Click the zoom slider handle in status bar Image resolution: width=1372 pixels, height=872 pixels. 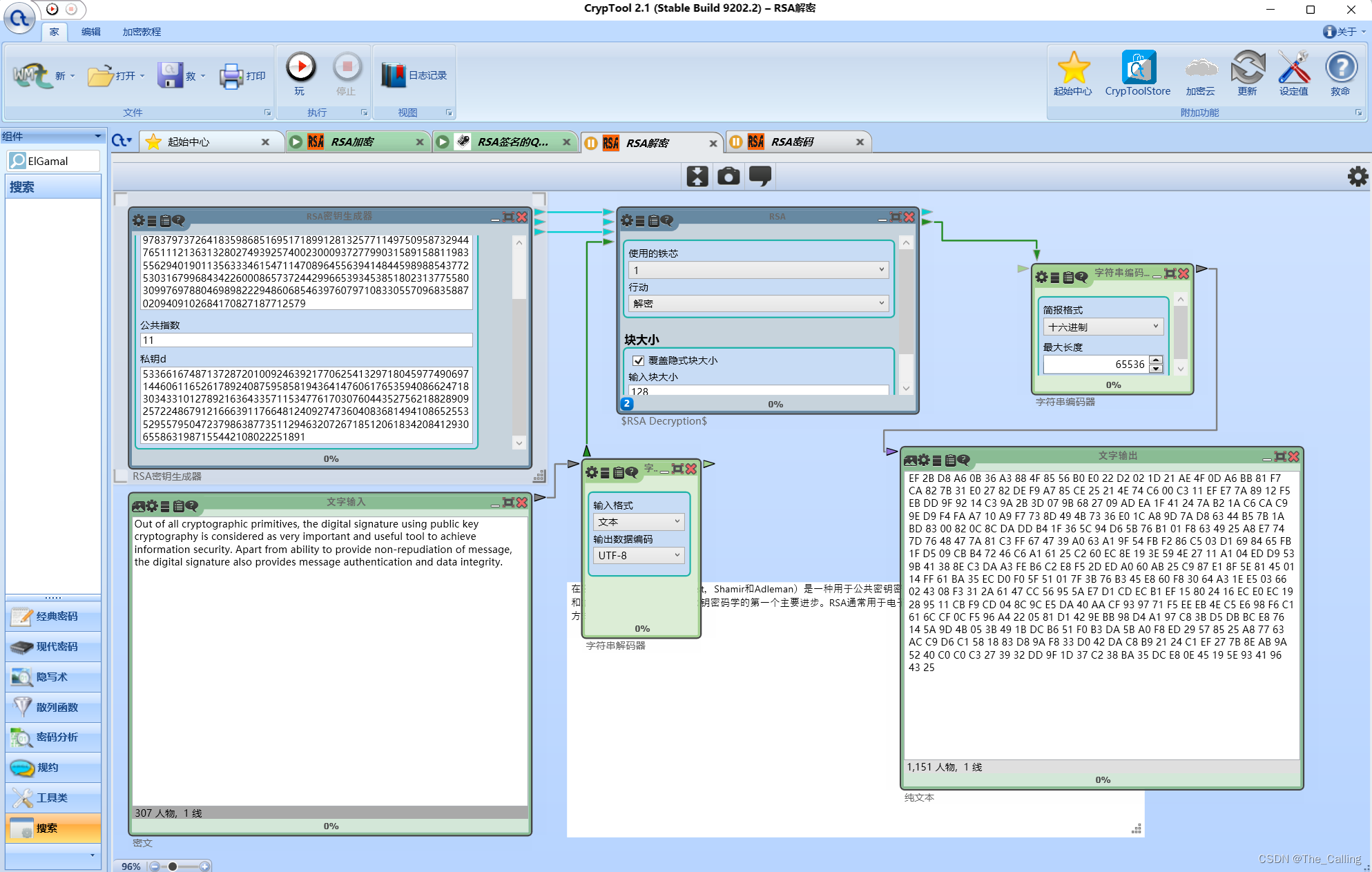click(x=172, y=866)
